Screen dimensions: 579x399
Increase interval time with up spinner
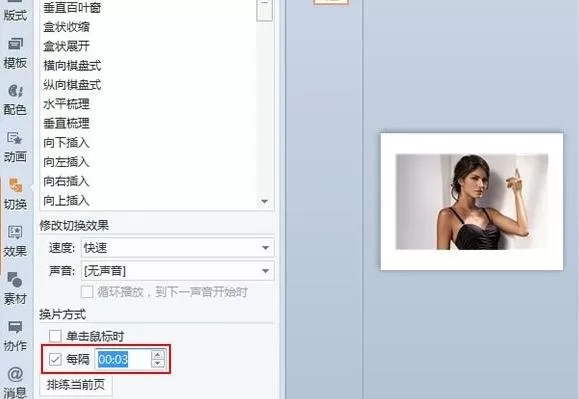[158, 355]
